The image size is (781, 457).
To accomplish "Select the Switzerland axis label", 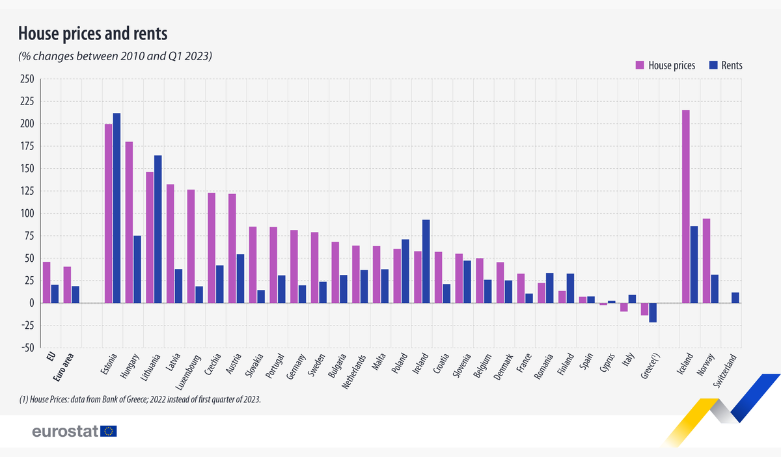I will click(724, 371).
